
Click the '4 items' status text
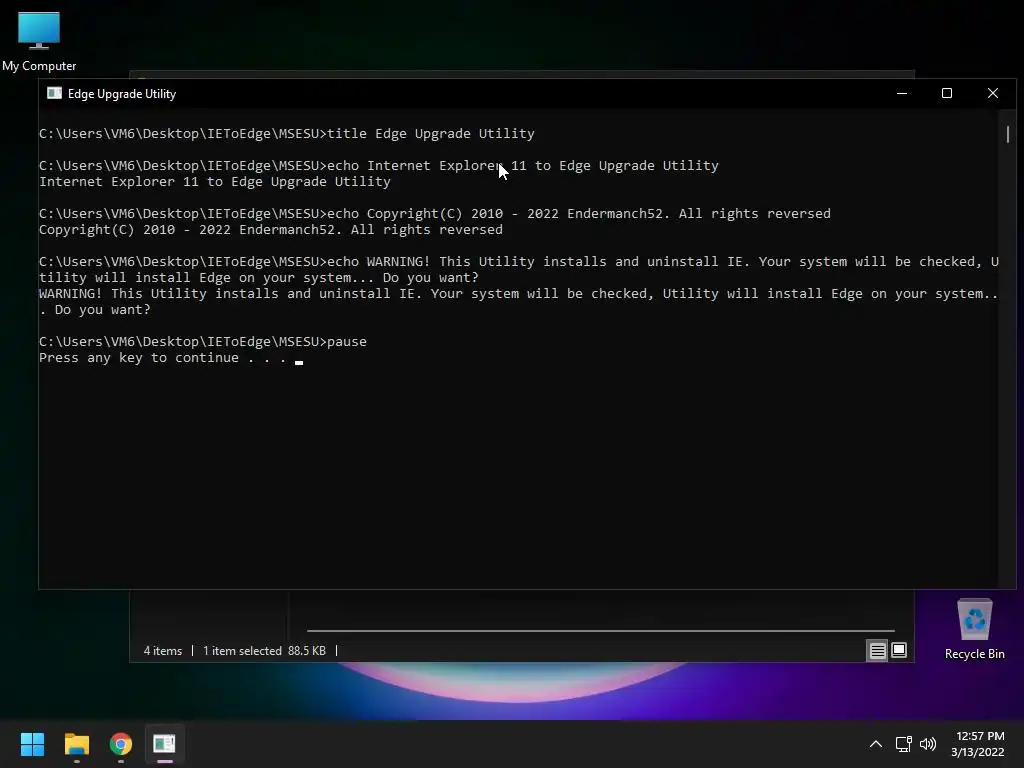pos(163,651)
